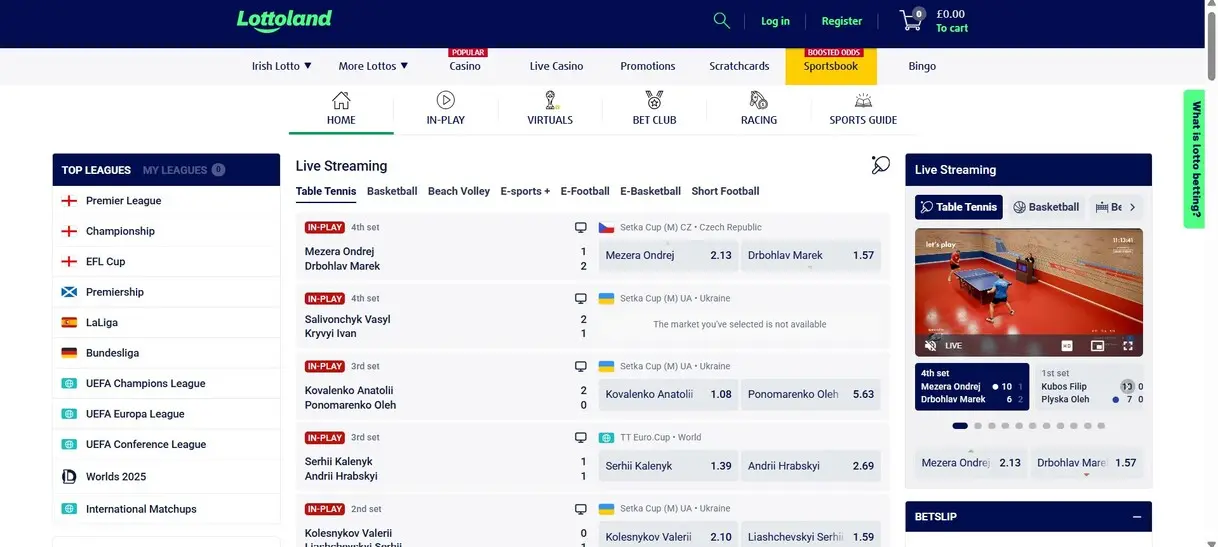Click TT Euro.Cup globe icon
1218x547 pixels.
point(606,438)
